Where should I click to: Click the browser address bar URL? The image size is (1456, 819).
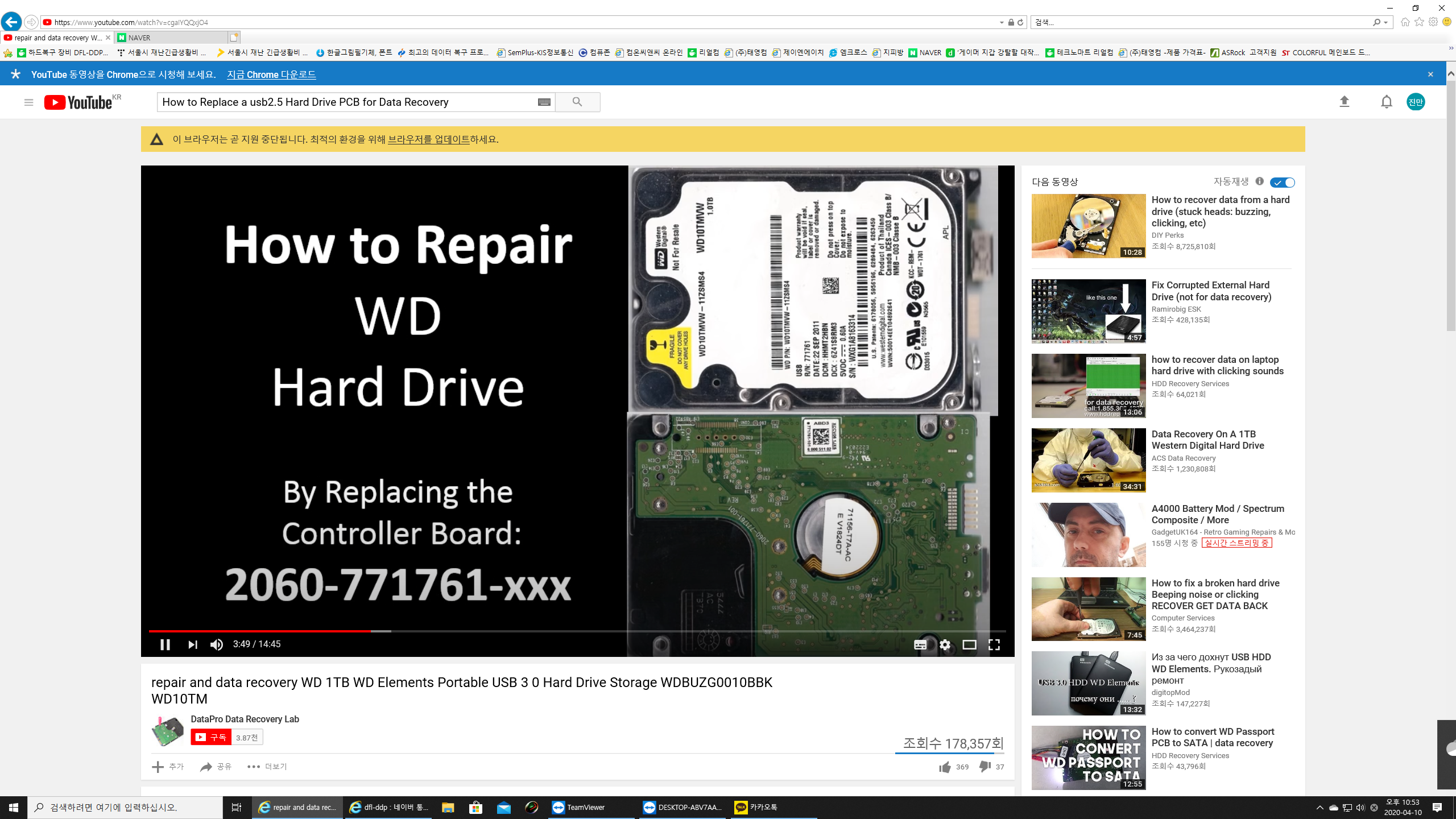coord(131,22)
